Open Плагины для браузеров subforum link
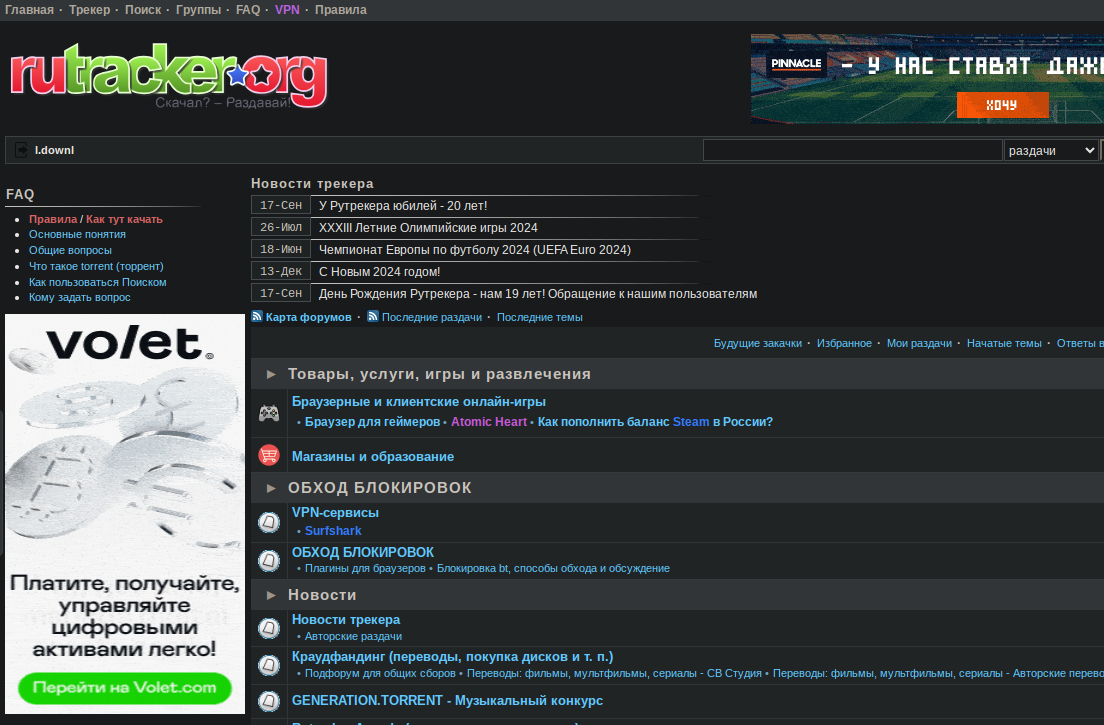1104x725 pixels. 365,569
